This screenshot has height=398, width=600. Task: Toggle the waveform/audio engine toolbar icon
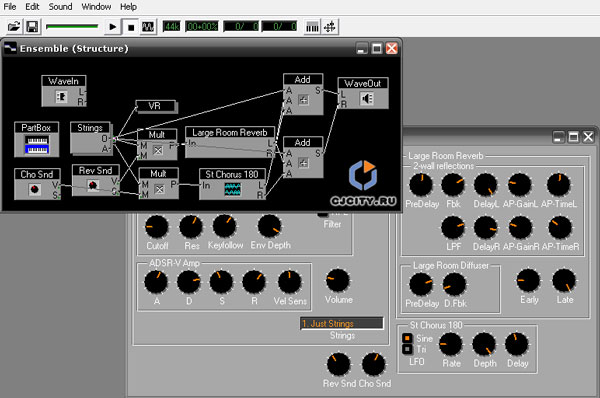148,27
